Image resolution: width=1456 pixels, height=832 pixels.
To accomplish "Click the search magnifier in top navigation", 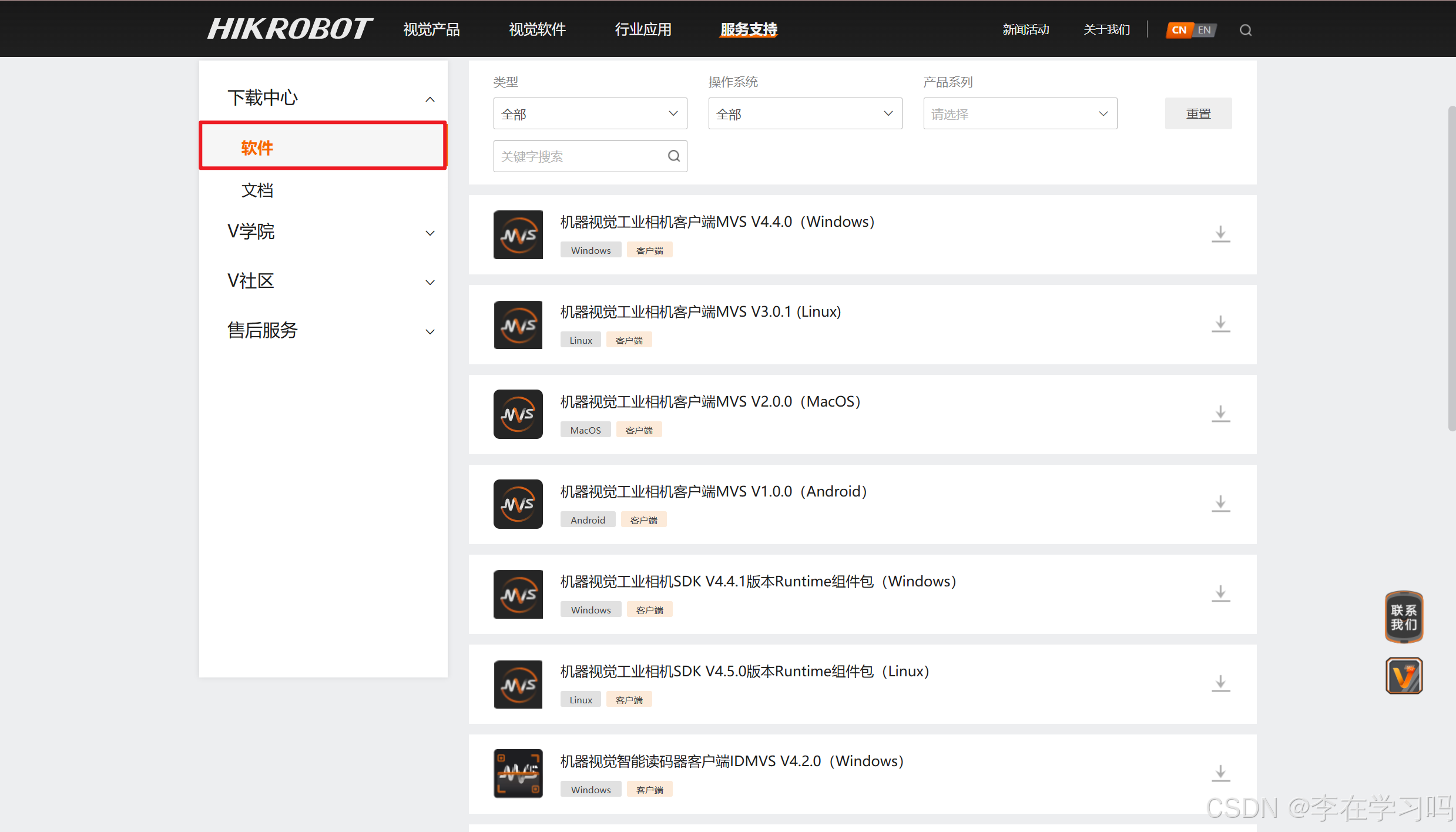I will pyautogui.click(x=1245, y=30).
